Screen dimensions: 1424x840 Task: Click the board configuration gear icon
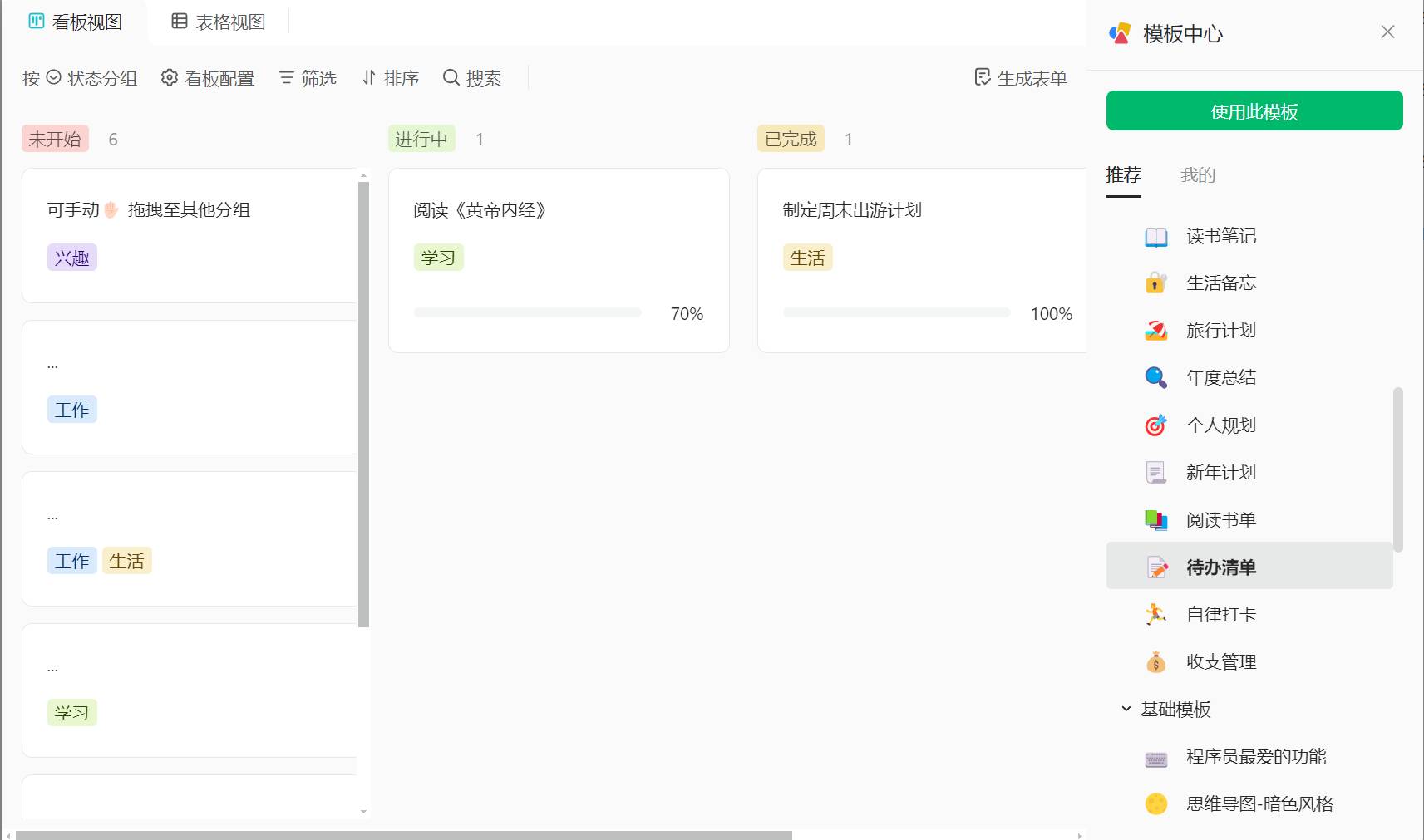(x=170, y=77)
